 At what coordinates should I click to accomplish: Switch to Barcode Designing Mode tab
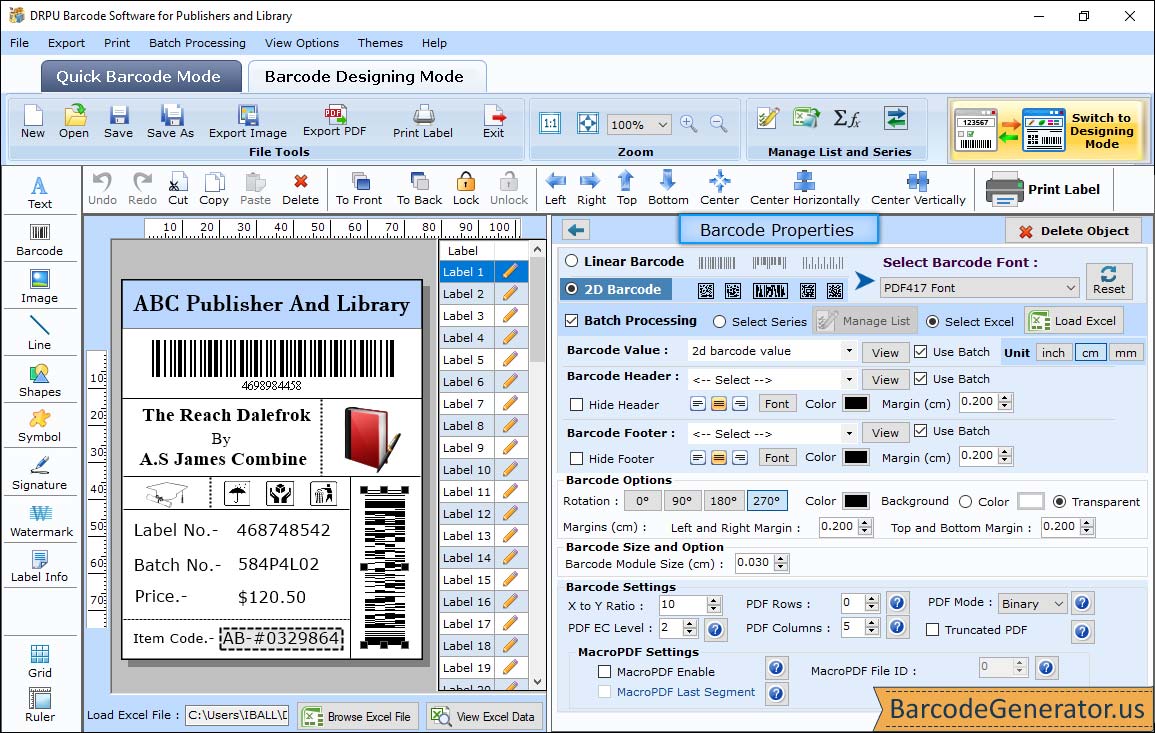pos(367,77)
